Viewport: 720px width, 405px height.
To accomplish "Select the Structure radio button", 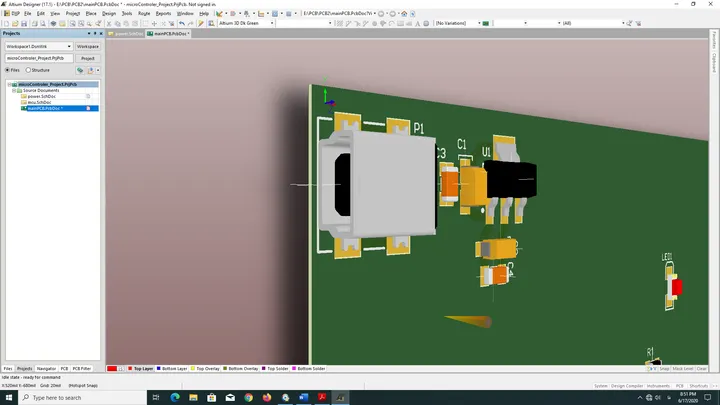I will point(28,70).
